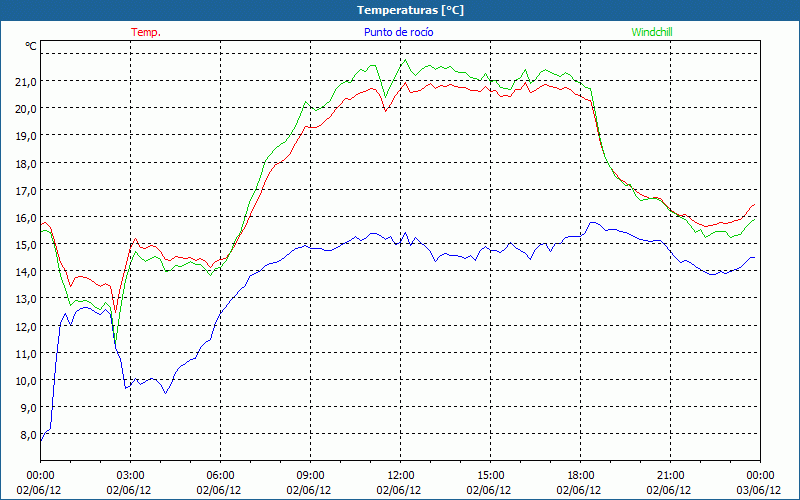Click the 10,0 y-axis value
Screen dimensions: 800x500
27,381
